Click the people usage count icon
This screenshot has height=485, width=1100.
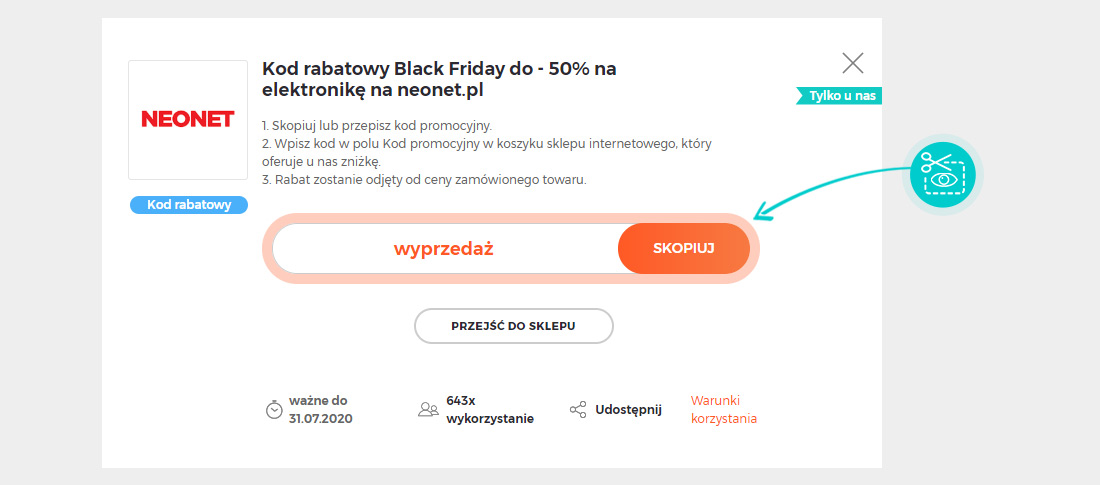click(x=428, y=410)
